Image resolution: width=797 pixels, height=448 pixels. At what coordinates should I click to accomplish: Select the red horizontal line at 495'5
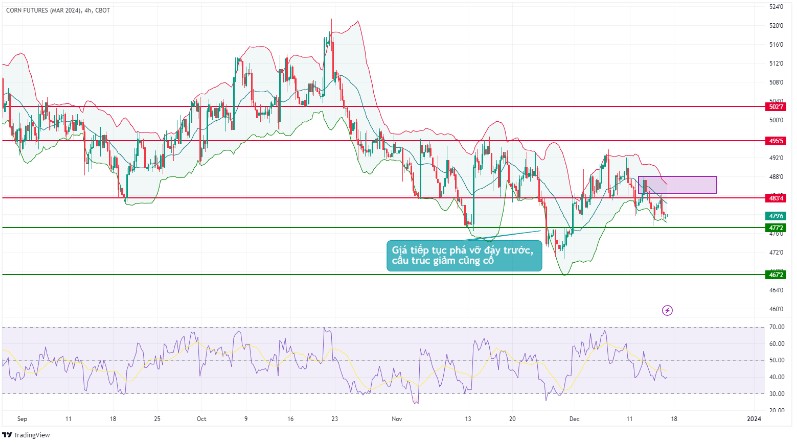[300, 141]
